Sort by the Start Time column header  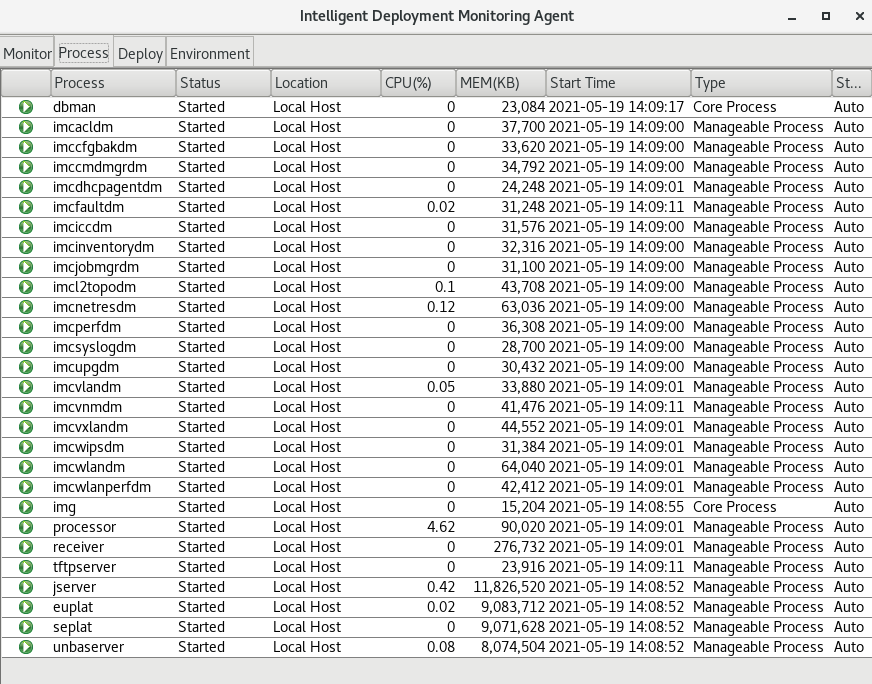[x=618, y=83]
